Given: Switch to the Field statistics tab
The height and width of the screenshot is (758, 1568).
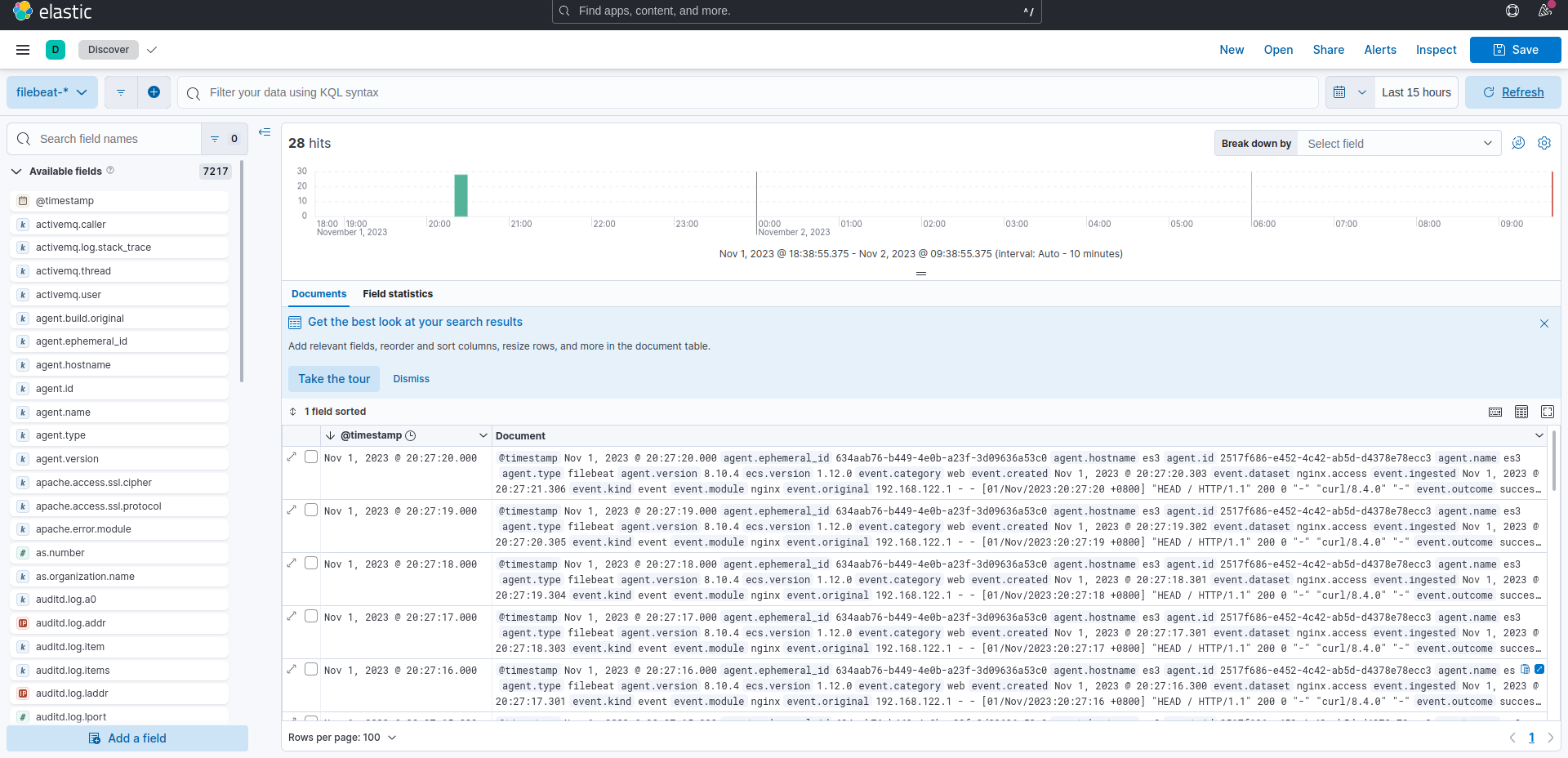Looking at the screenshot, I should pos(398,294).
